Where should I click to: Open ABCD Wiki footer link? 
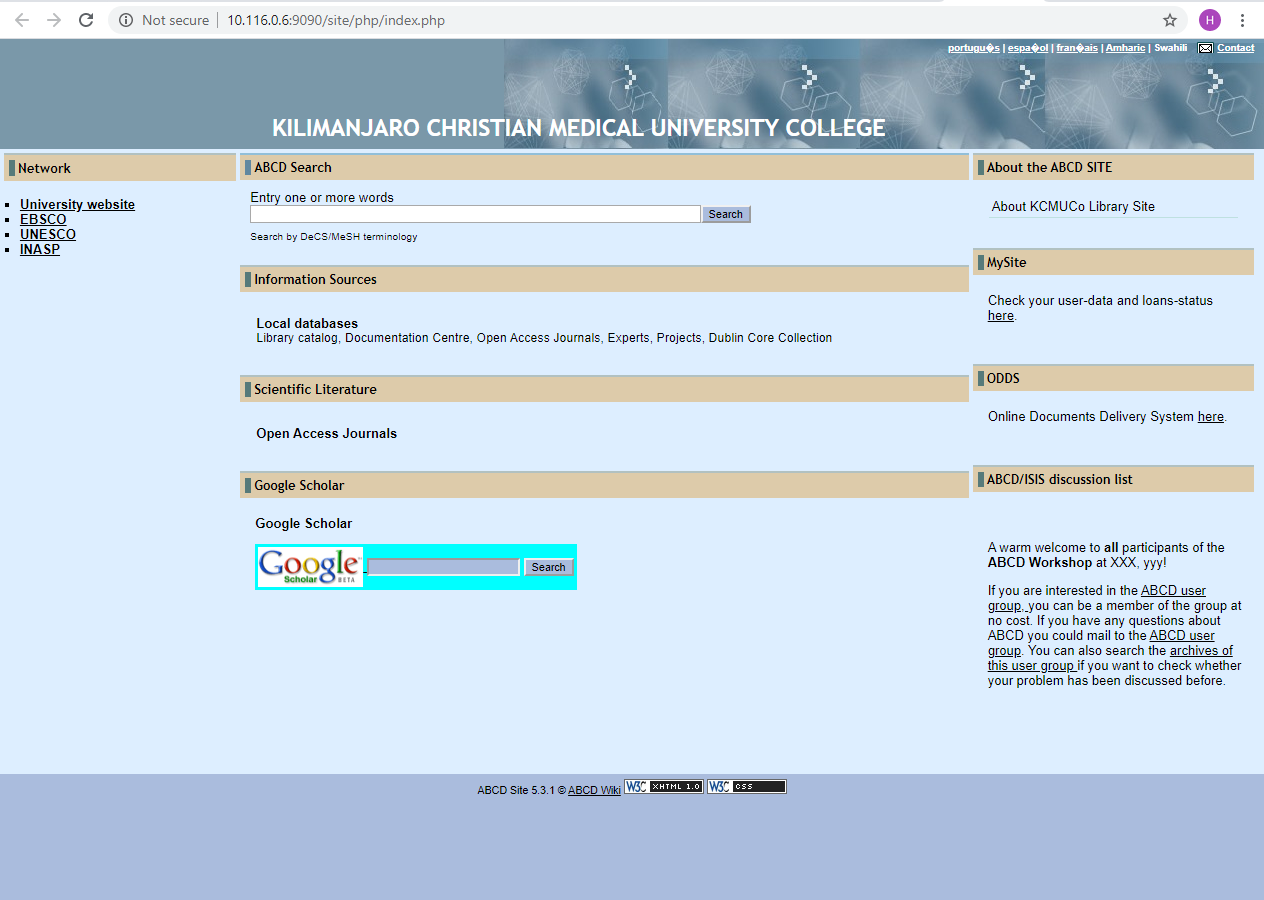[594, 790]
